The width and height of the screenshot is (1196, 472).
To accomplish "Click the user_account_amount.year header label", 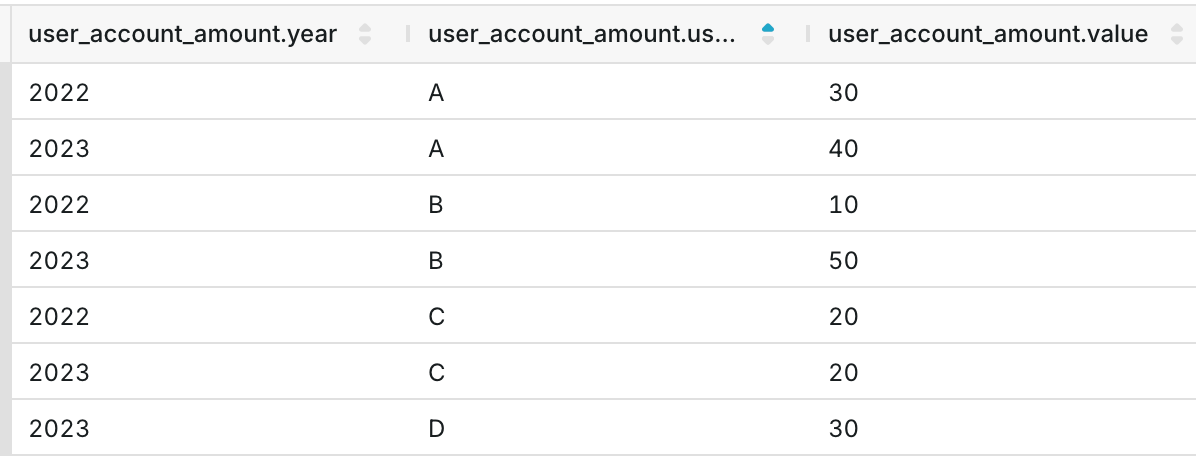I will click(x=183, y=35).
